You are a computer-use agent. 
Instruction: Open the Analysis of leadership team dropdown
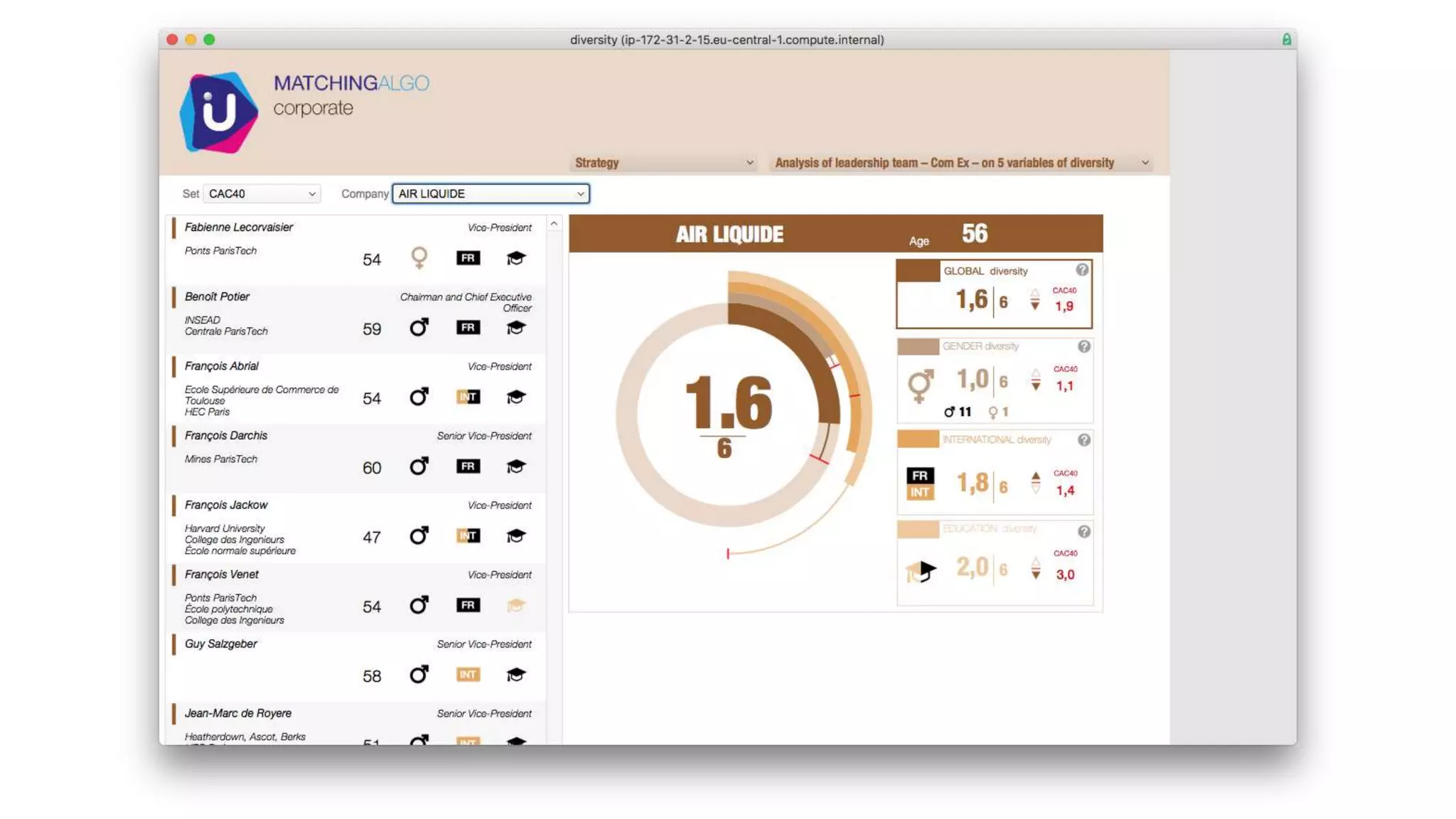(961, 163)
